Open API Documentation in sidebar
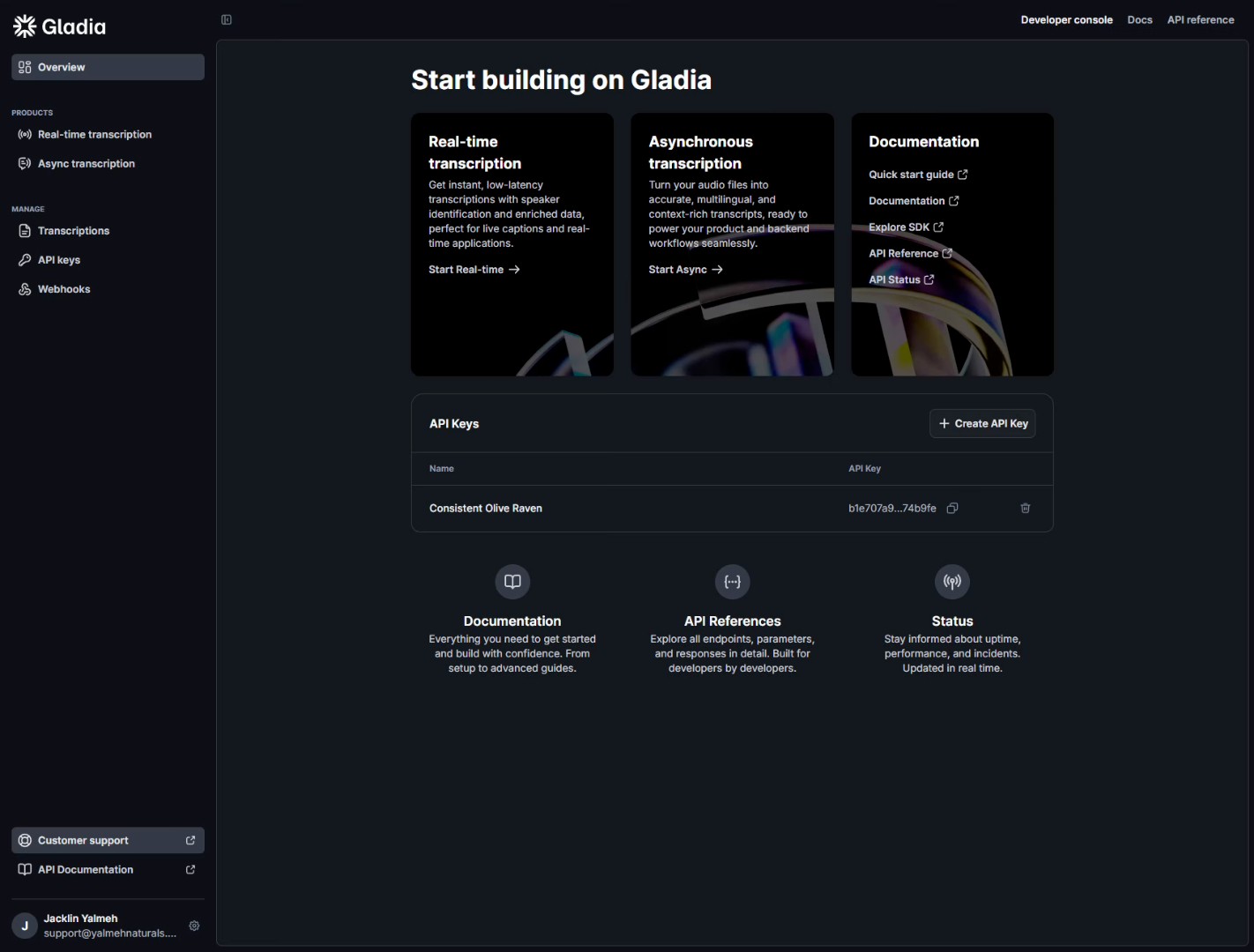 (108, 869)
